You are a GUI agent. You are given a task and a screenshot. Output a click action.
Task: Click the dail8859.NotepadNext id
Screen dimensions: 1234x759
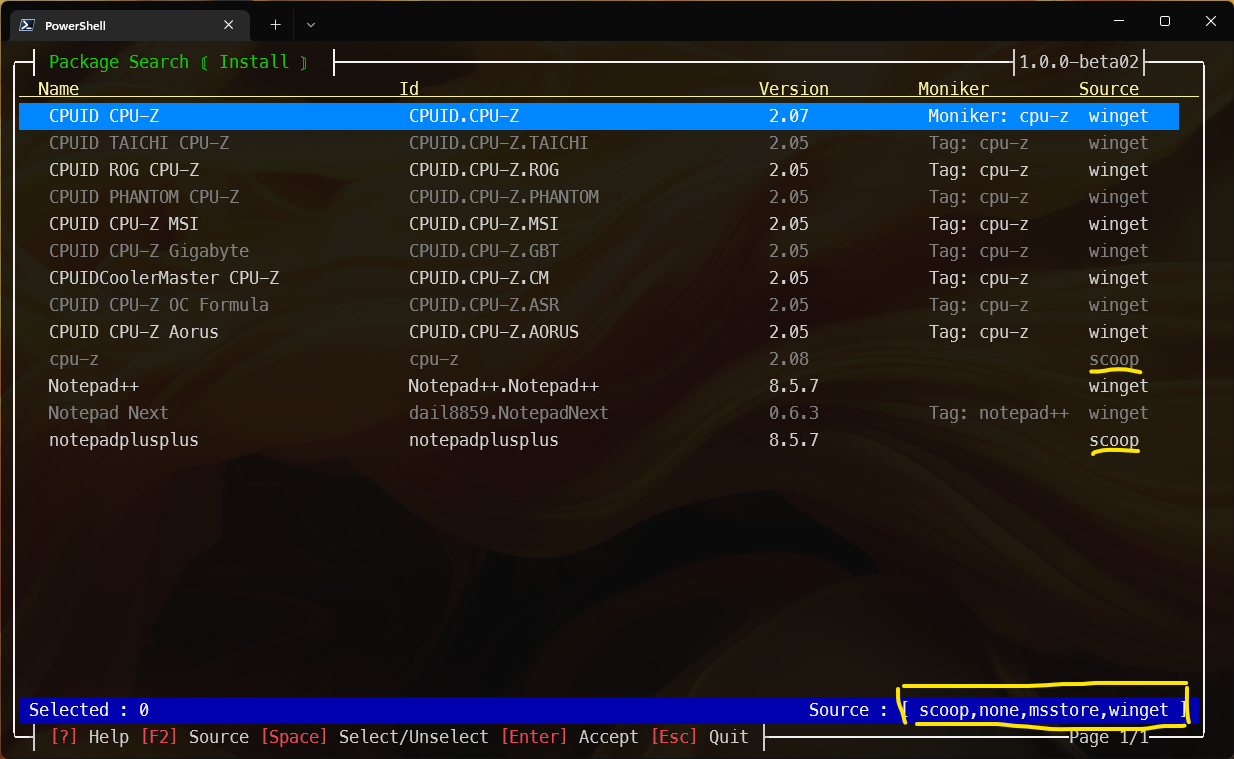click(509, 413)
